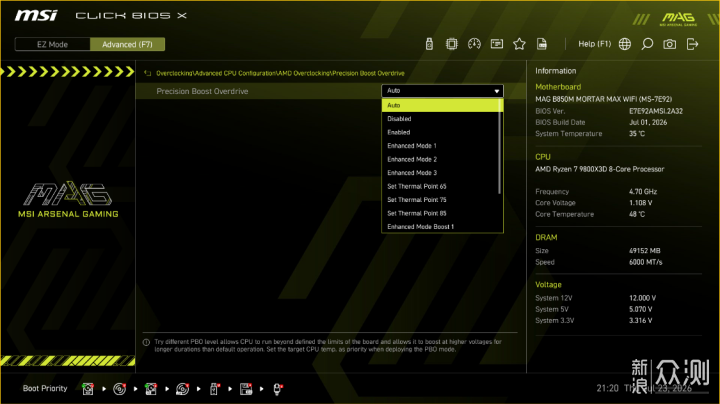Change language with the globe icon
This screenshot has height=404, width=720.
pyautogui.click(x=624, y=44)
